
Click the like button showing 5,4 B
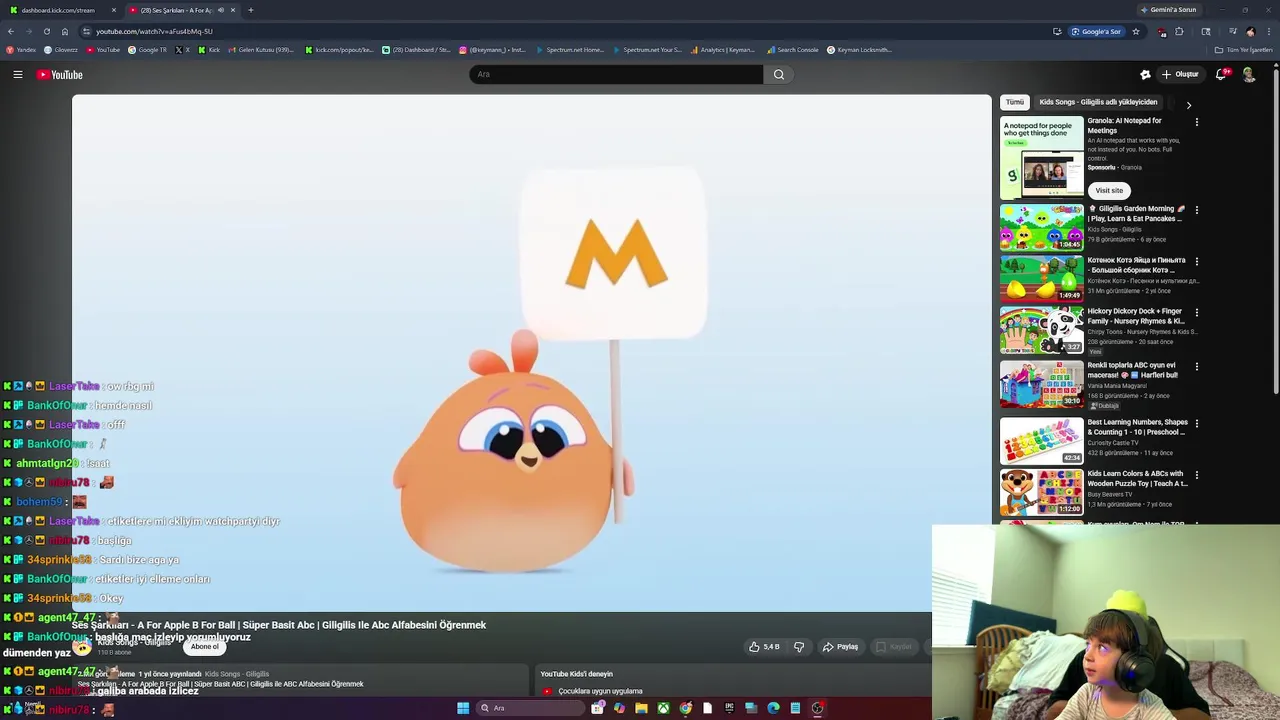coord(764,647)
